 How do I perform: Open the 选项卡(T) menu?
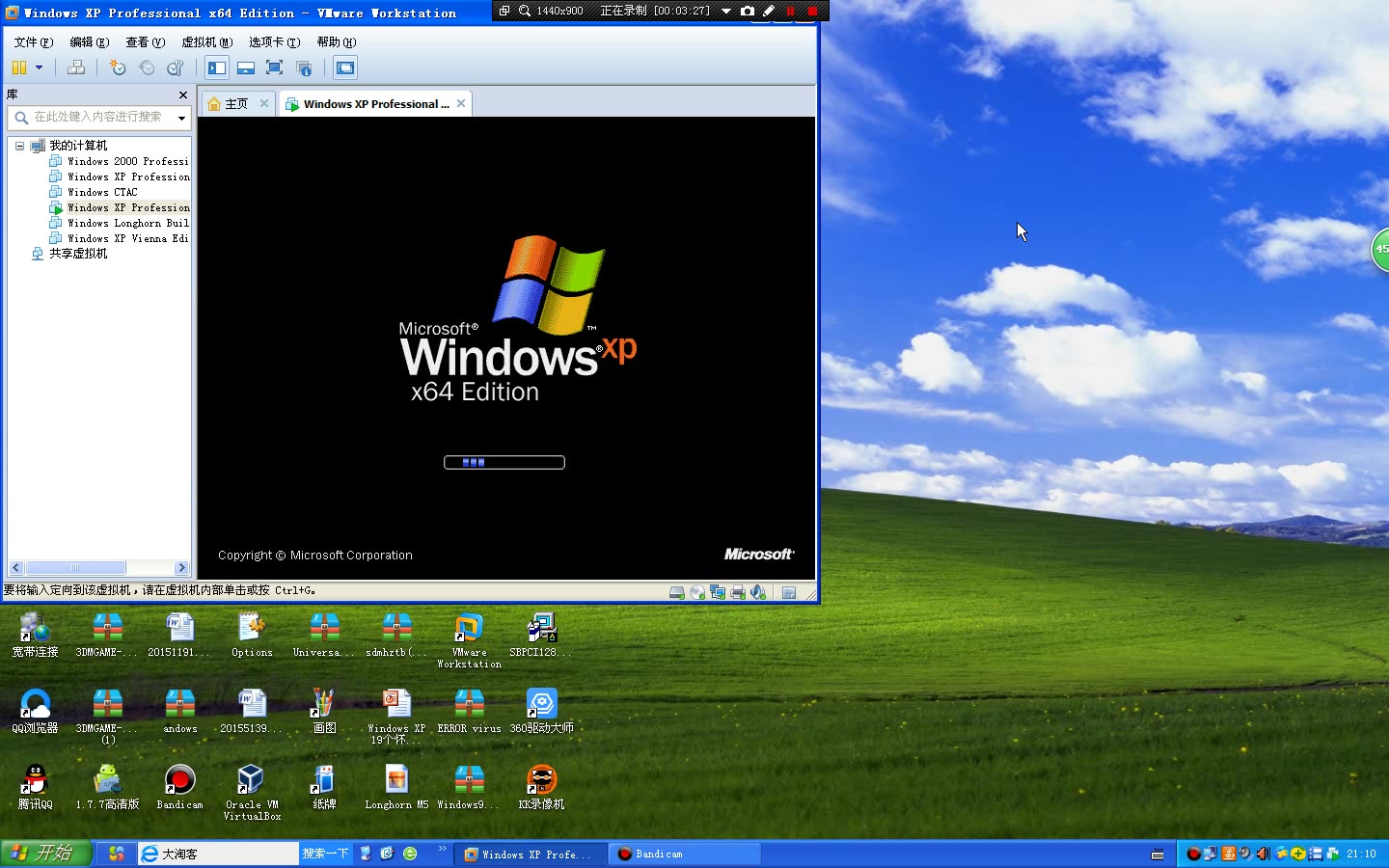click(x=275, y=42)
